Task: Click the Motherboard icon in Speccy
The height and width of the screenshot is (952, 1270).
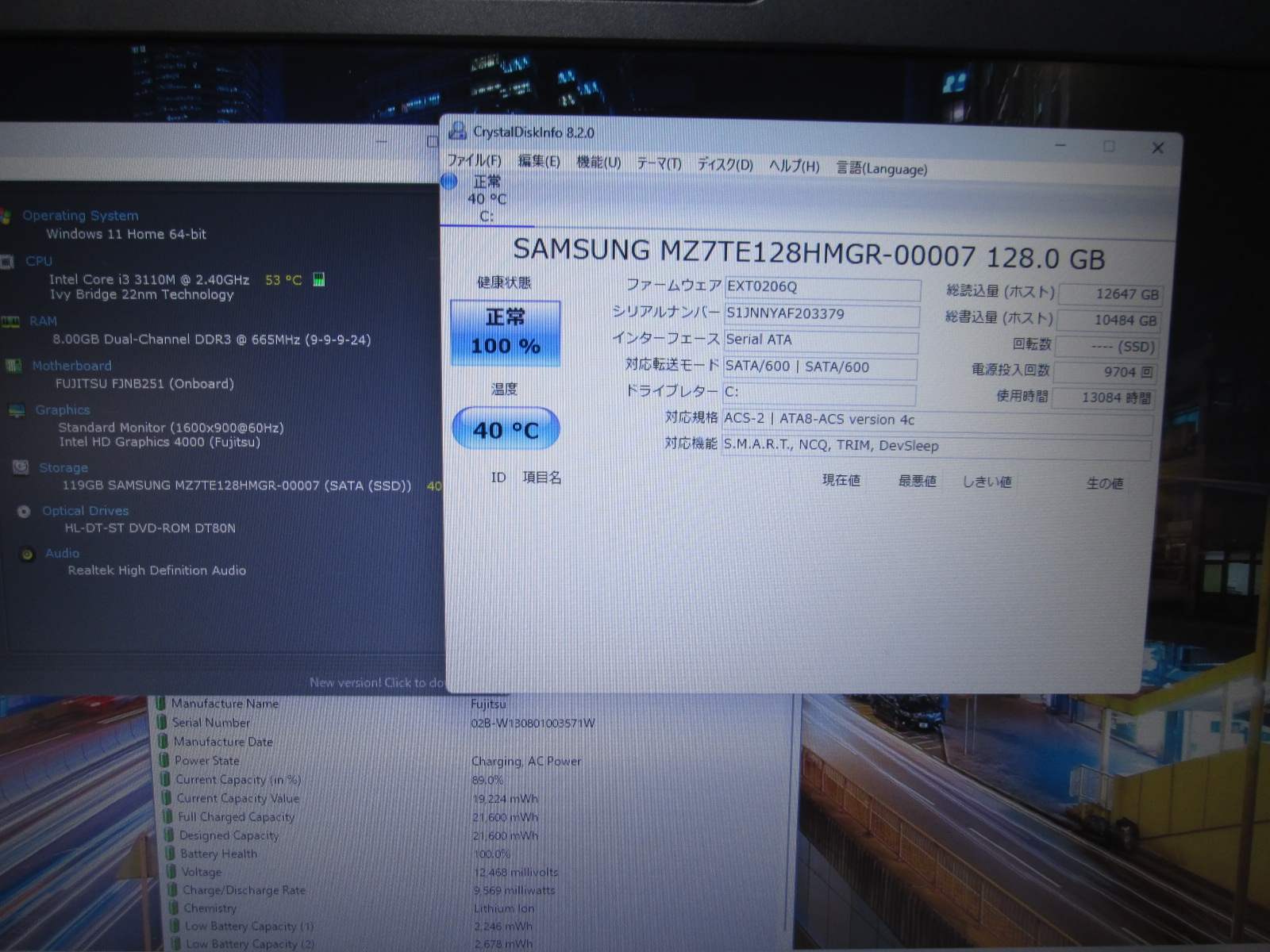Action: [x=13, y=366]
